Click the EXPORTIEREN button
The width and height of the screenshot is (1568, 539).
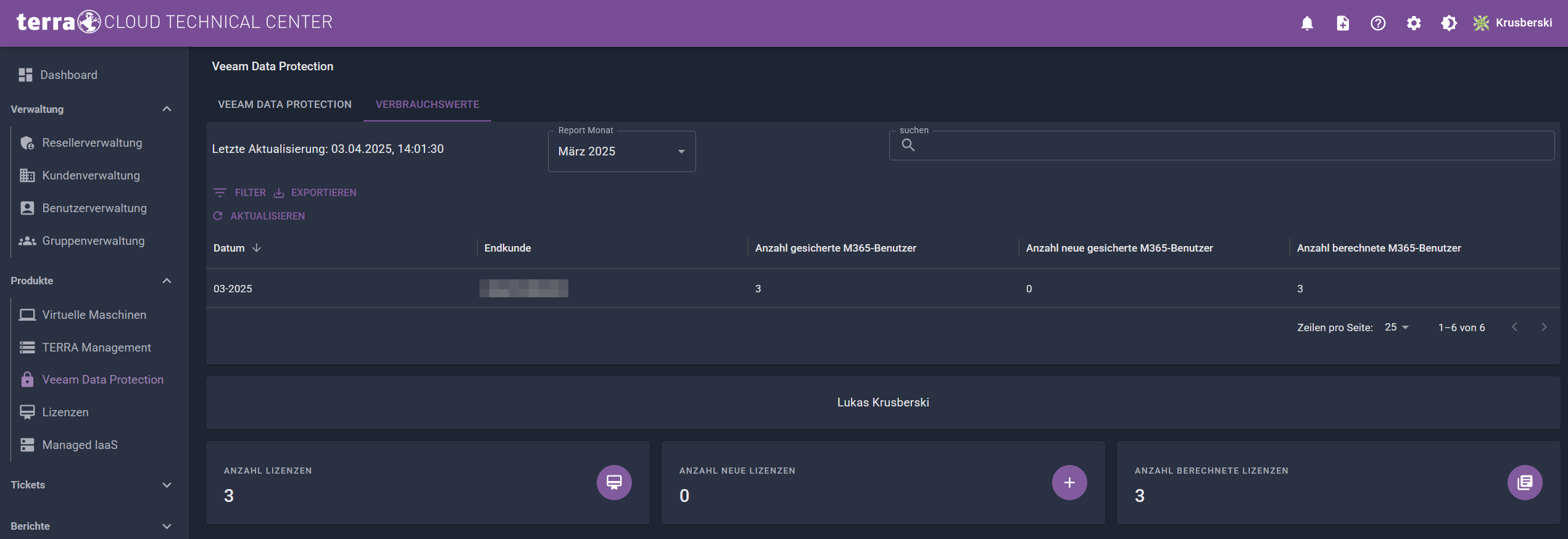tap(315, 192)
